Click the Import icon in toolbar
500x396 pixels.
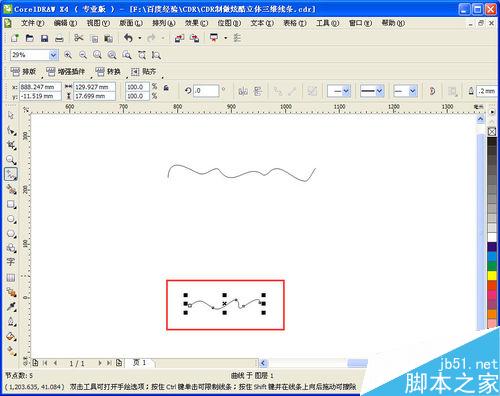(x=179, y=38)
